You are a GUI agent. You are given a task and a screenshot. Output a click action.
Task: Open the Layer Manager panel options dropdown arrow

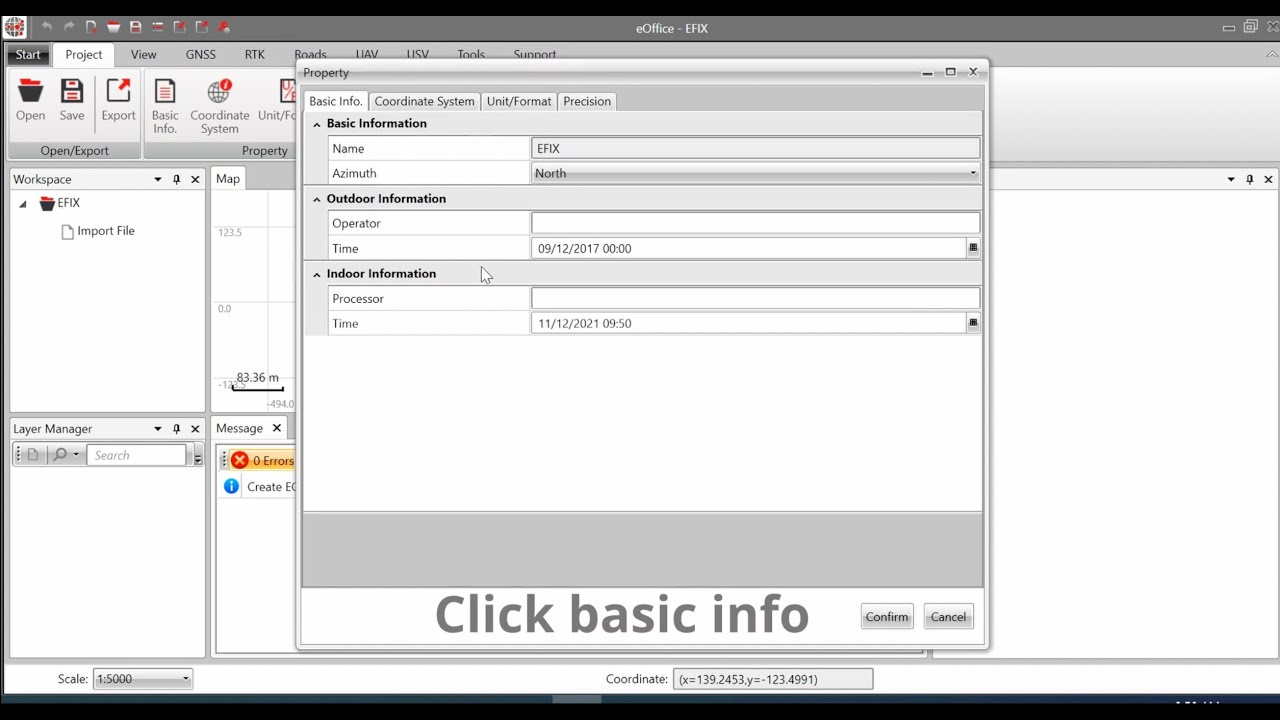tap(157, 429)
